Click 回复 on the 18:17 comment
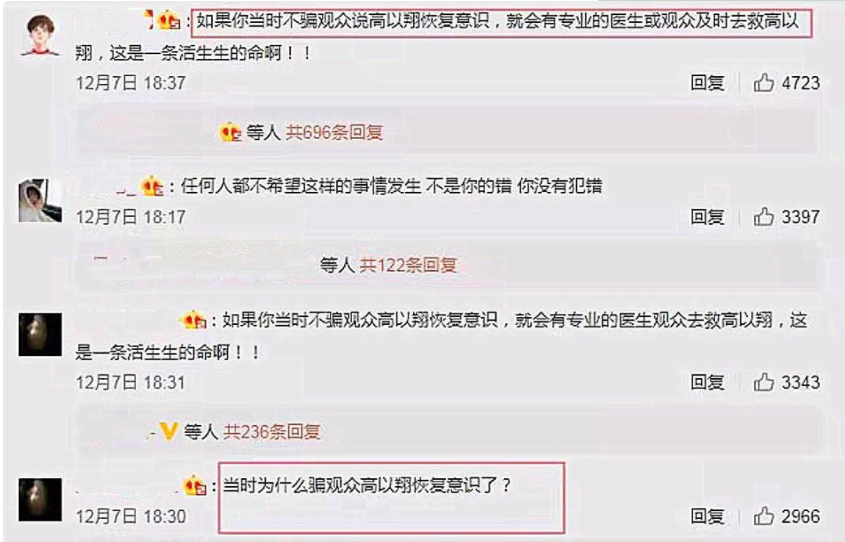This screenshot has width=845, height=542. (x=708, y=217)
